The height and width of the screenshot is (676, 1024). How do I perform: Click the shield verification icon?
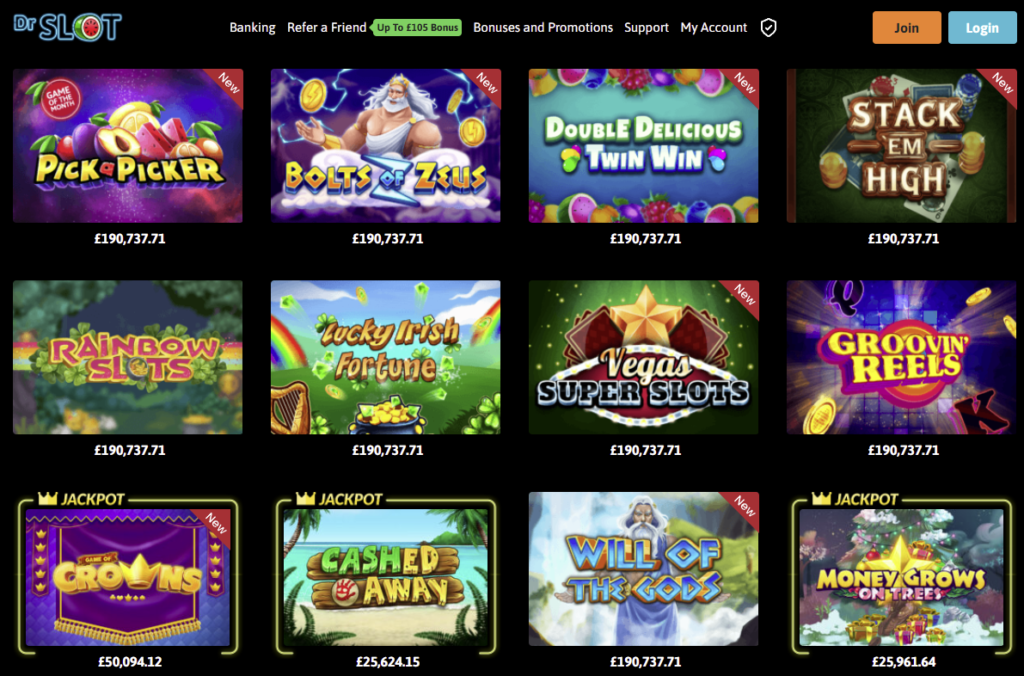pyautogui.click(x=769, y=27)
